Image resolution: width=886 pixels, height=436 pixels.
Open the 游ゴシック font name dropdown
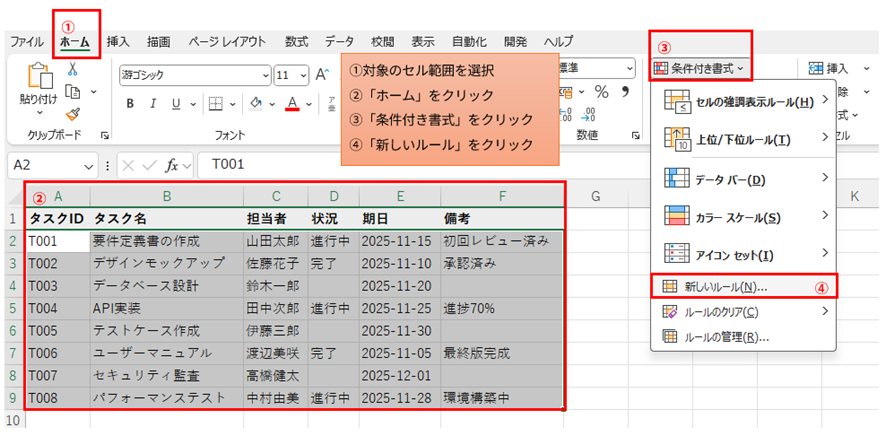click(x=266, y=75)
